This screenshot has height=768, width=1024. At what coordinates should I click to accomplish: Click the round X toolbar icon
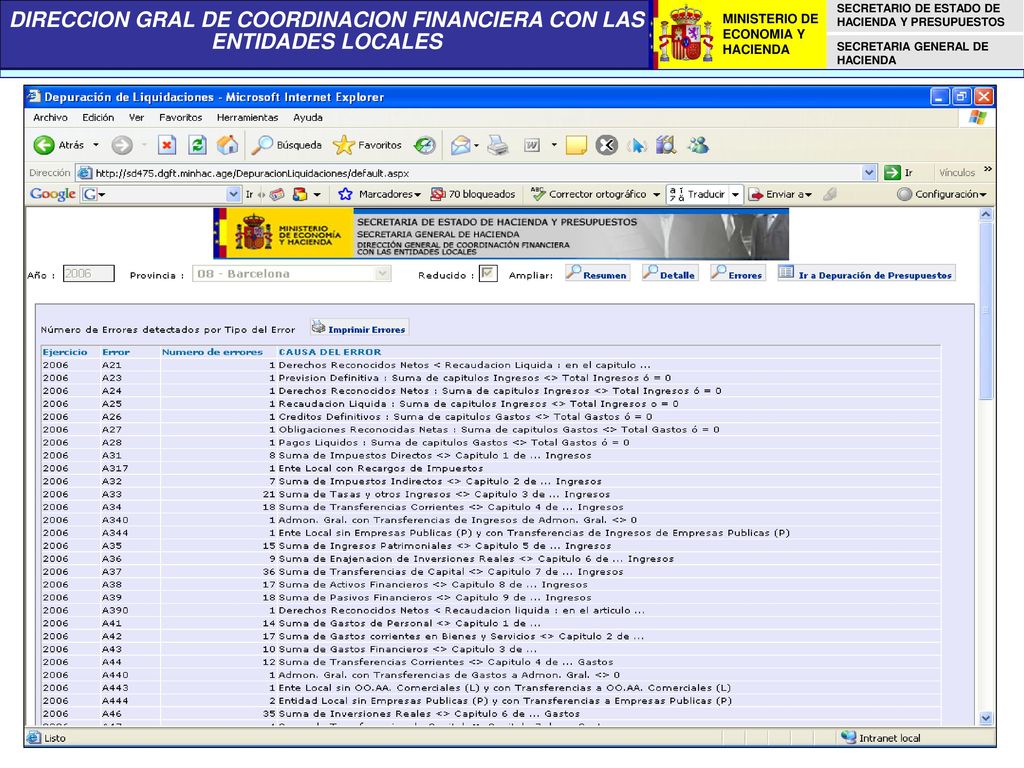coord(607,145)
